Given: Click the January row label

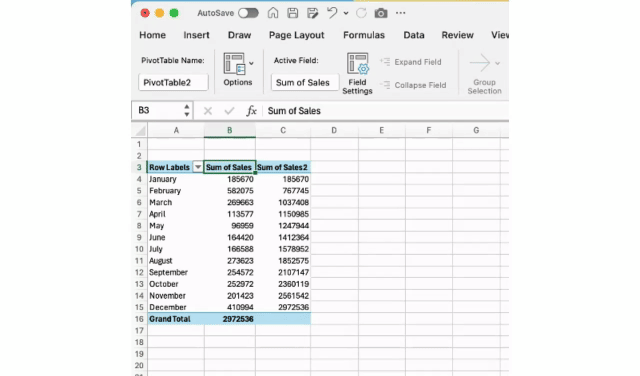Looking at the screenshot, I should (163, 179).
